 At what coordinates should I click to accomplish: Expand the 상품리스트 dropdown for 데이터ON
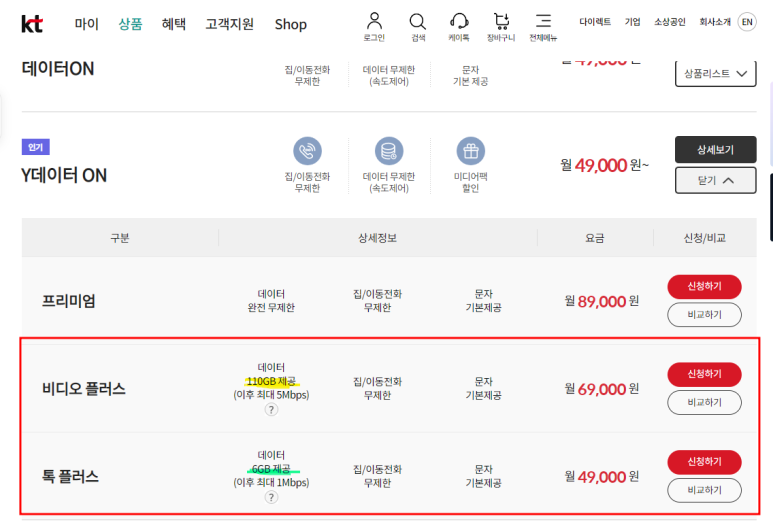[x=715, y=73]
